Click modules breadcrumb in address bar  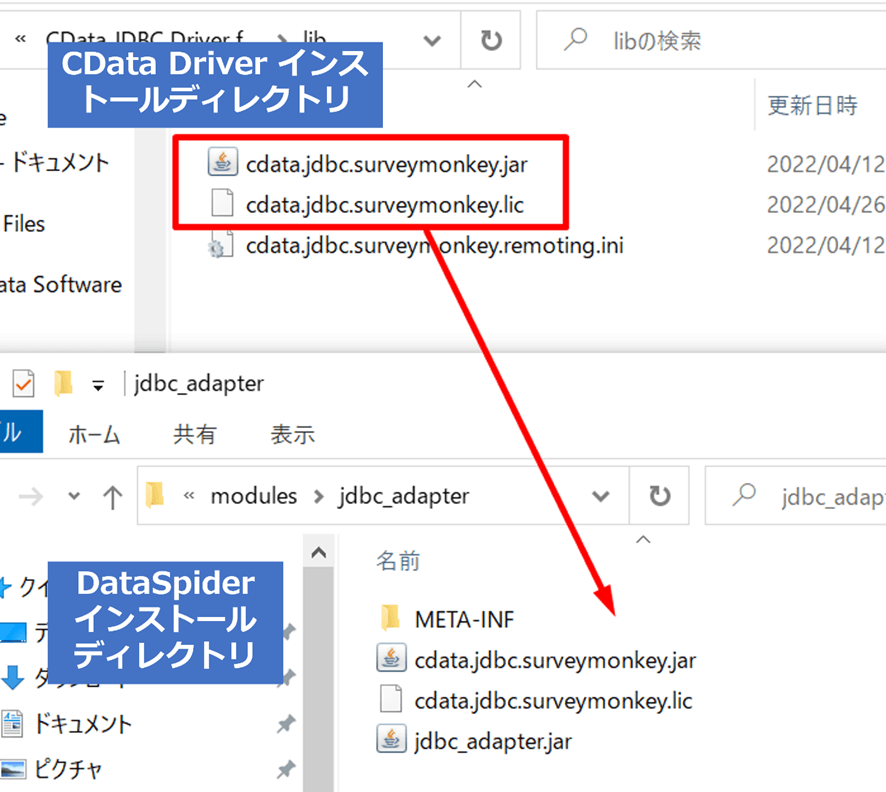(x=254, y=496)
